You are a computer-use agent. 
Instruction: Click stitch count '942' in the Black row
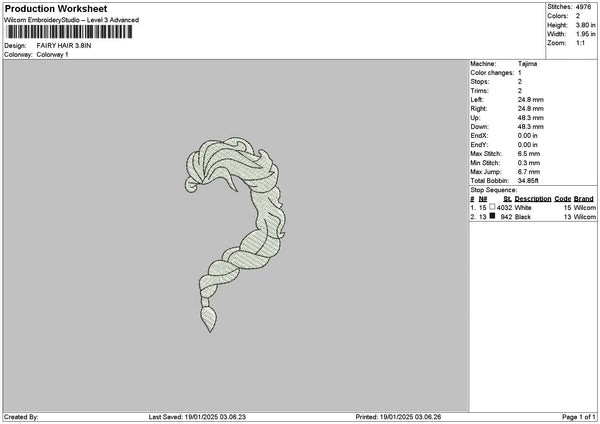pyautogui.click(x=506, y=217)
